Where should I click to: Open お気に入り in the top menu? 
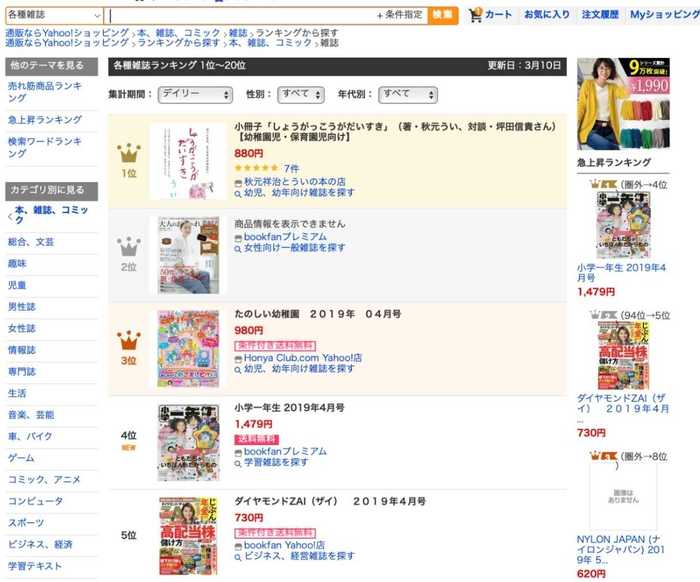(x=547, y=15)
